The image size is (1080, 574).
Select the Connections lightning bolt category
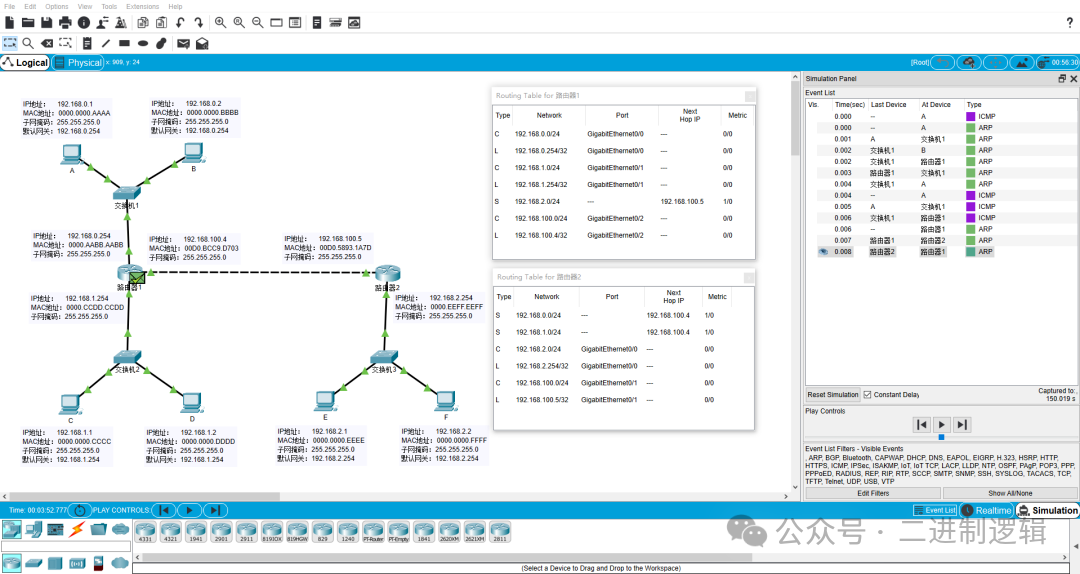76,529
